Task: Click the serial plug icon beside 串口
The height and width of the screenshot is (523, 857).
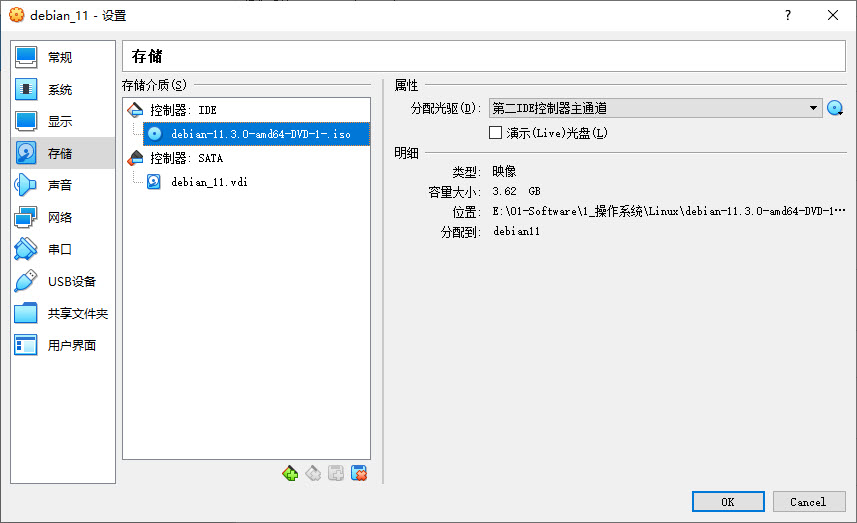Action: point(26,249)
